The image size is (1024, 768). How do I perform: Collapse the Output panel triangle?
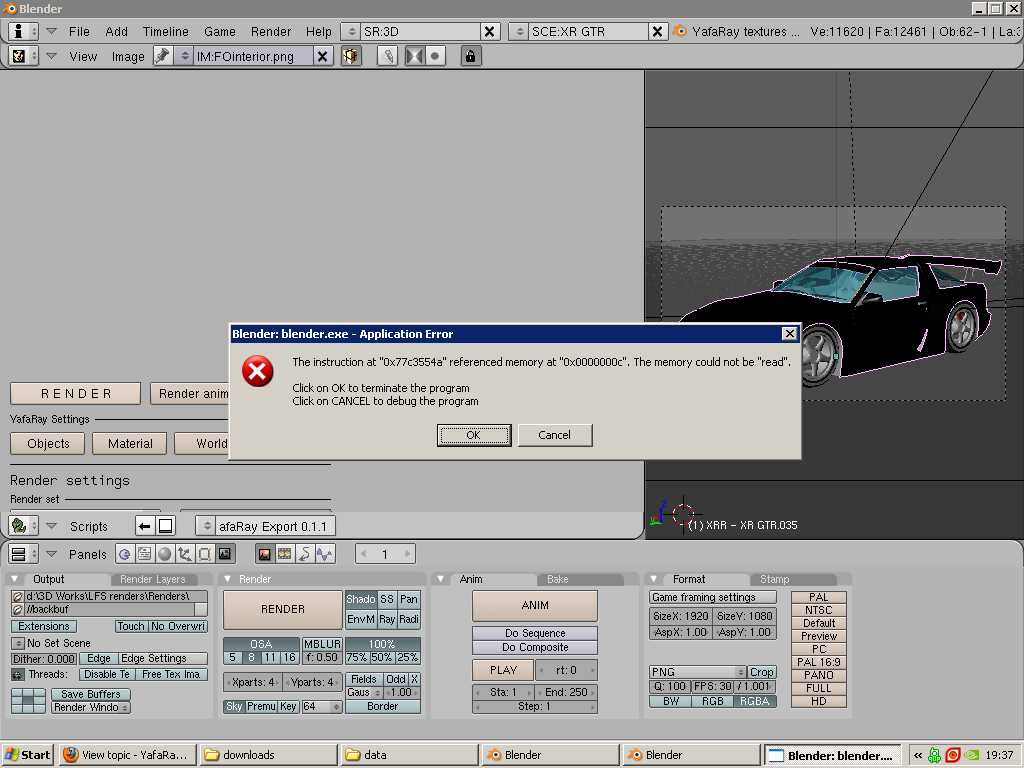[15, 579]
